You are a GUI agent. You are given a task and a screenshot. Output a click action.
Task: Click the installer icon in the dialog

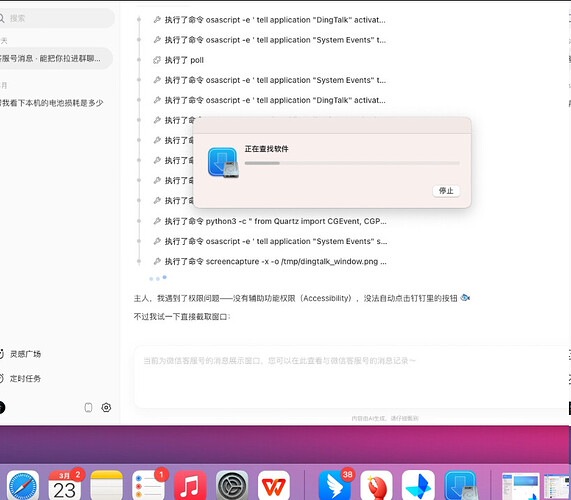[223, 162]
